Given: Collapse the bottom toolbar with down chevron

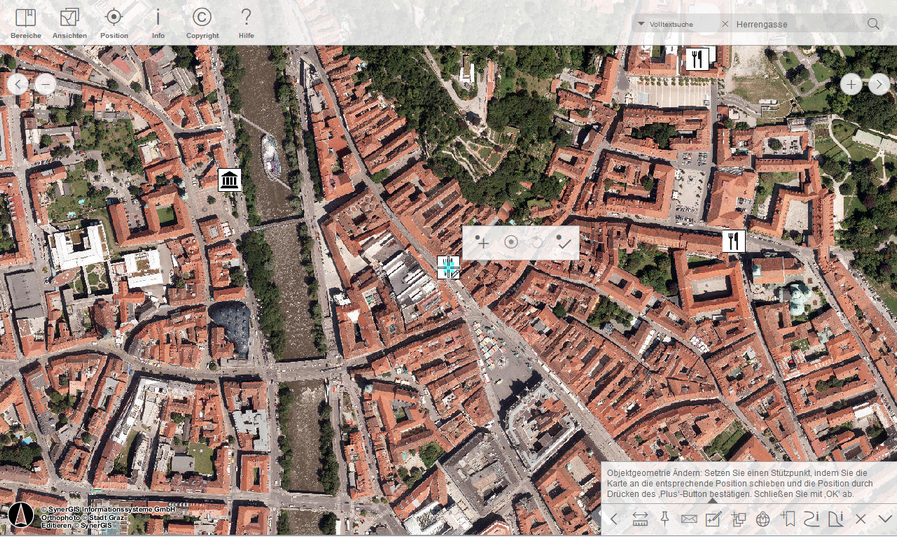Looking at the screenshot, I should tap(885, 519).
